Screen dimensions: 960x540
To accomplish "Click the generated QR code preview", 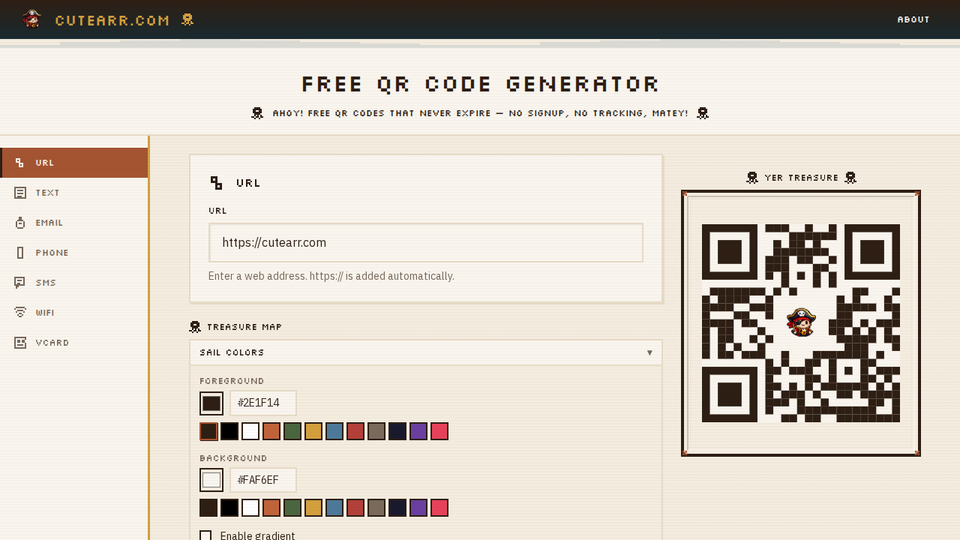I will tap(801, 323).
